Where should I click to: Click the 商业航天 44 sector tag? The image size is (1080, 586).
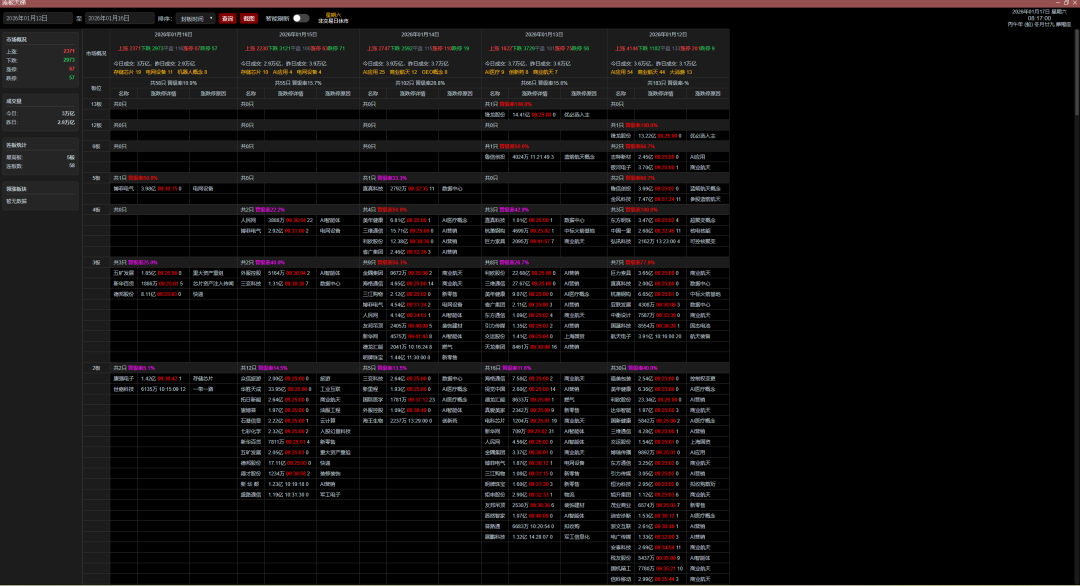pyautogui.click(x=650, y=72)
